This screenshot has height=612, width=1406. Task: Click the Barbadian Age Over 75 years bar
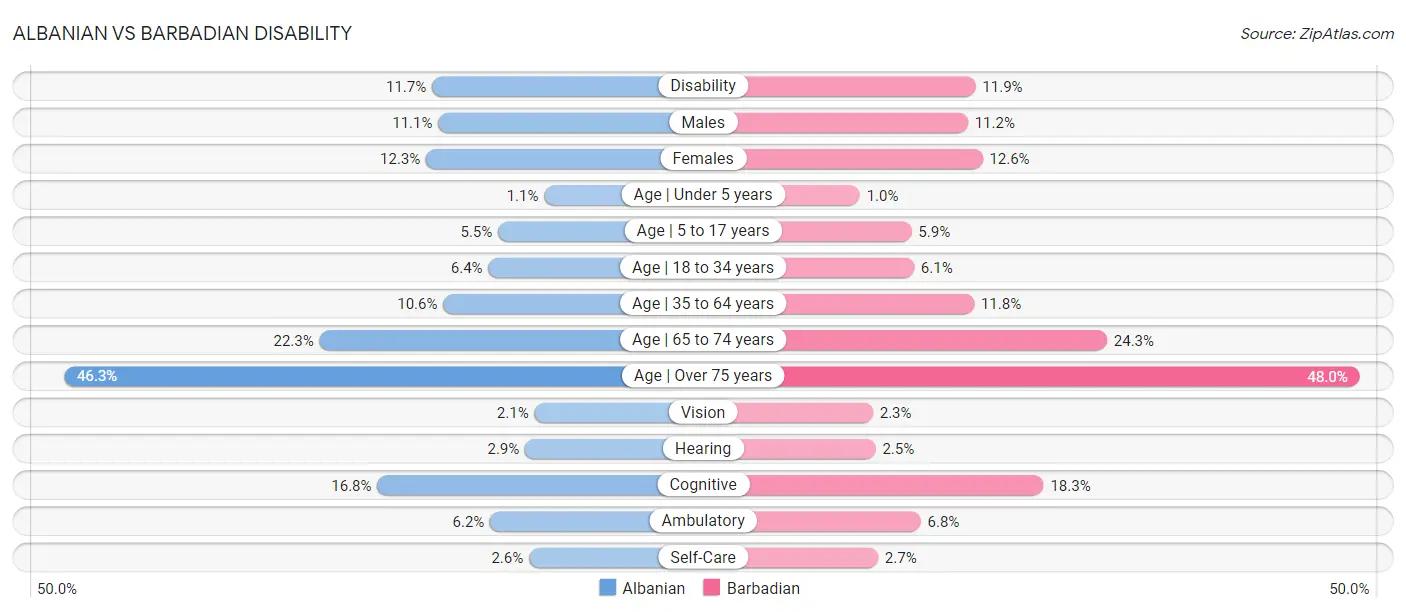point(1070,376)
